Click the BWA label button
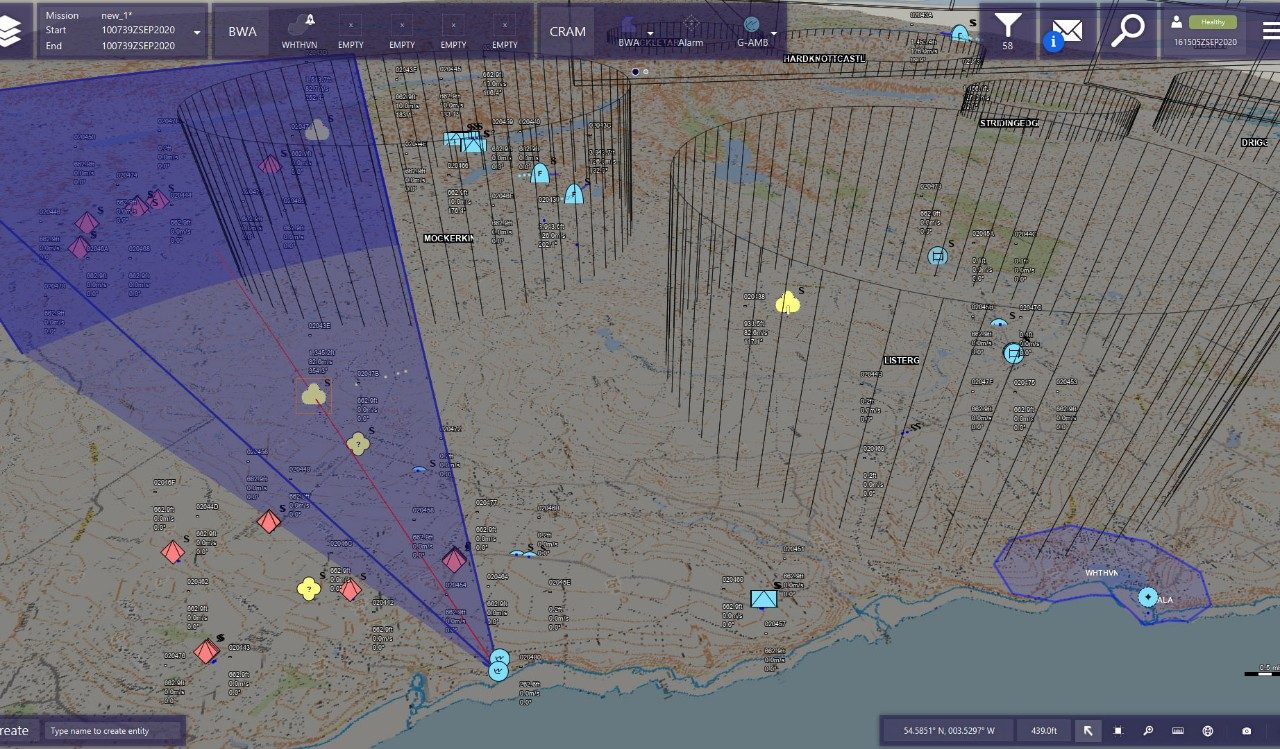The image size is (1280, 749). click(242, 31)
